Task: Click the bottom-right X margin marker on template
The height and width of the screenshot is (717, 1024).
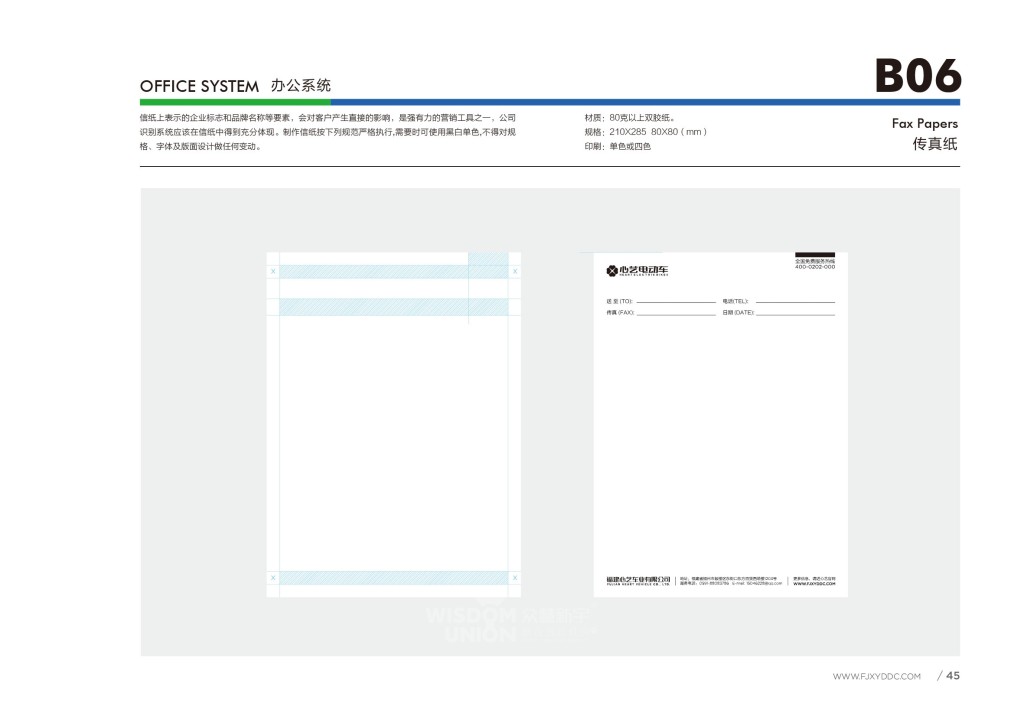Action: [515, 578]
